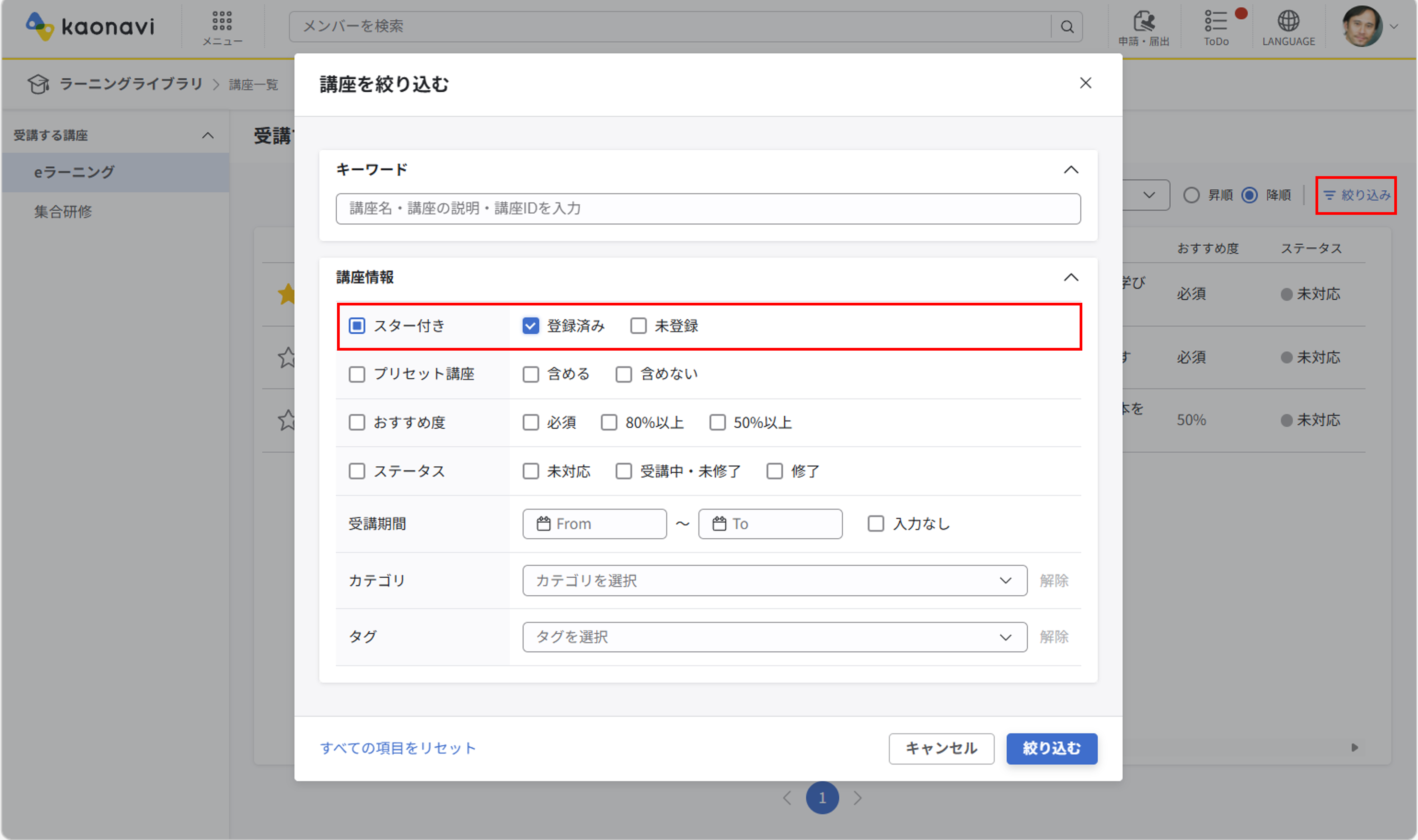Click the From date field
Screen dimensions: 1418x840
click(594, 524)
